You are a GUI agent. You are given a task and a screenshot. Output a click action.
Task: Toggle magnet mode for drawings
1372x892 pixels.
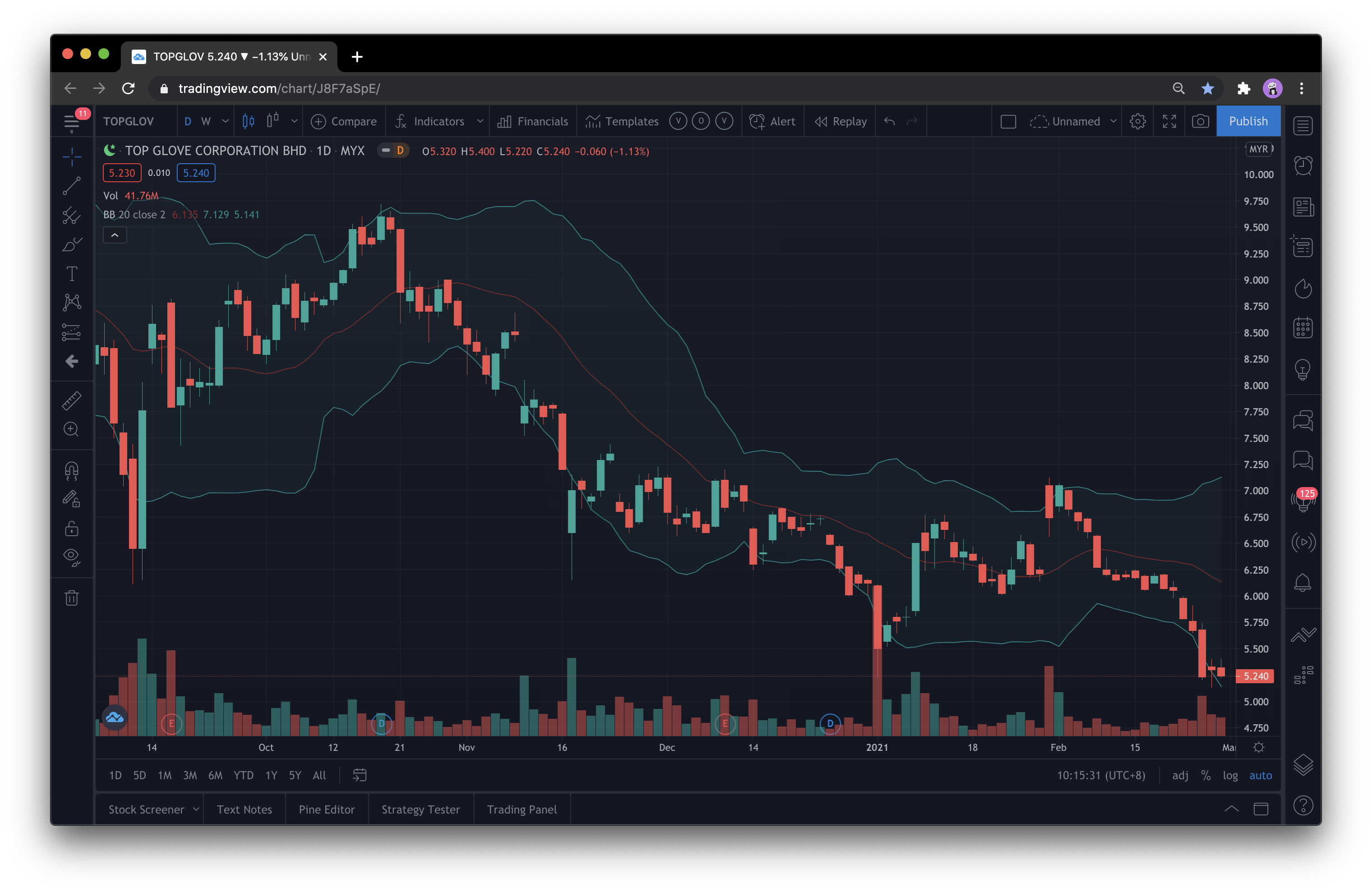[x=71, y=471]
